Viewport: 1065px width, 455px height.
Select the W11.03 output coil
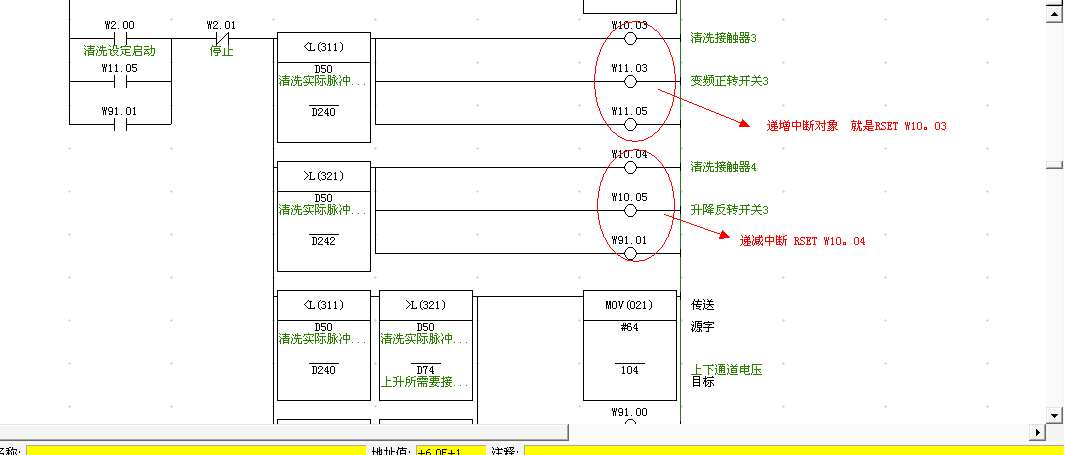coord(630,82)
